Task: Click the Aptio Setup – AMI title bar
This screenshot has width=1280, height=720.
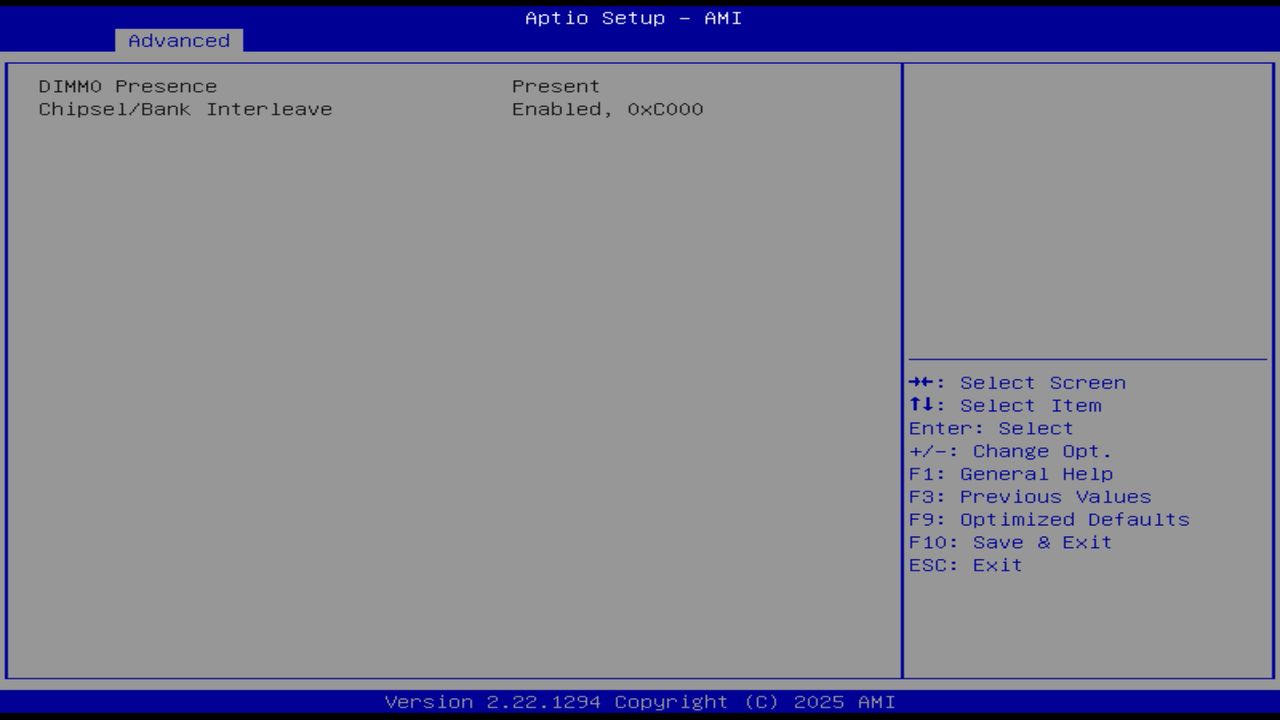Action: (632, 17)
